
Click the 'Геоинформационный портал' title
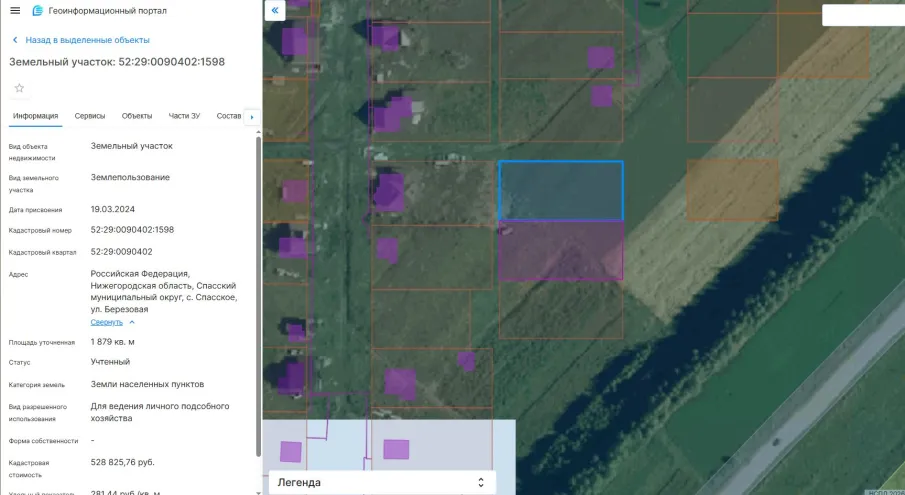pos(108,10)
